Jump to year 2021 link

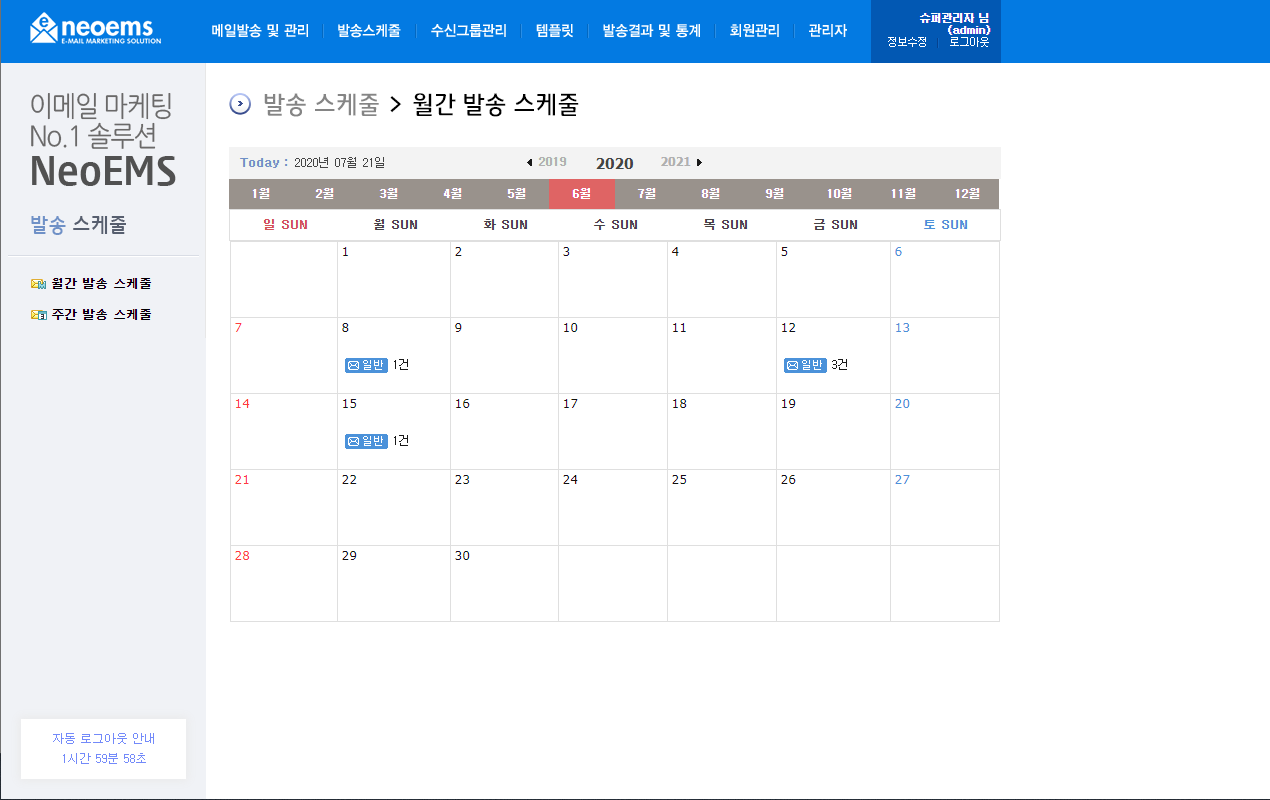(x=675, y=162)
